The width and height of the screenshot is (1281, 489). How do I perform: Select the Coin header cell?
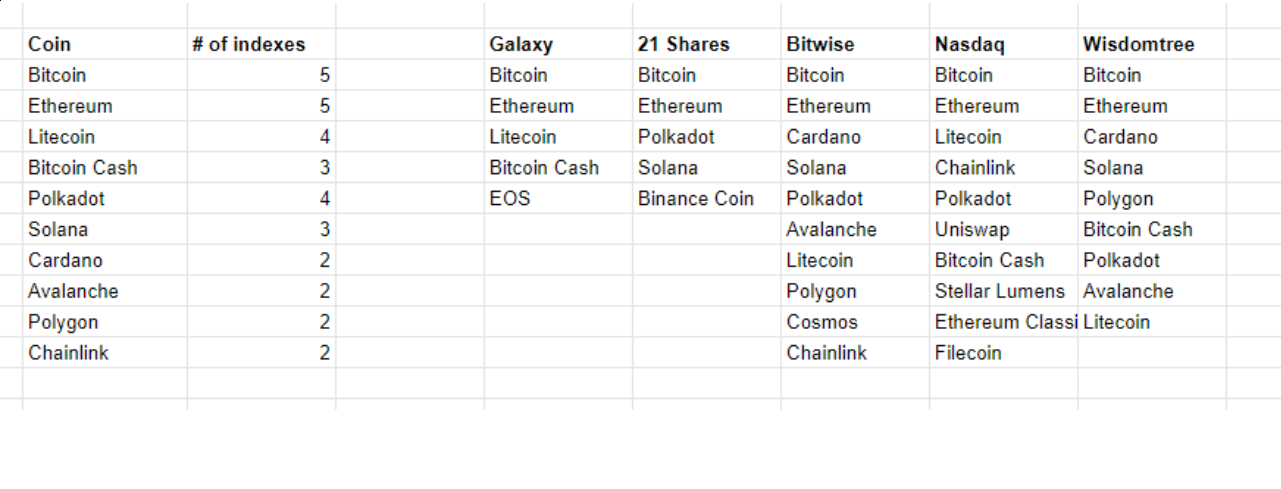point(105,44)
